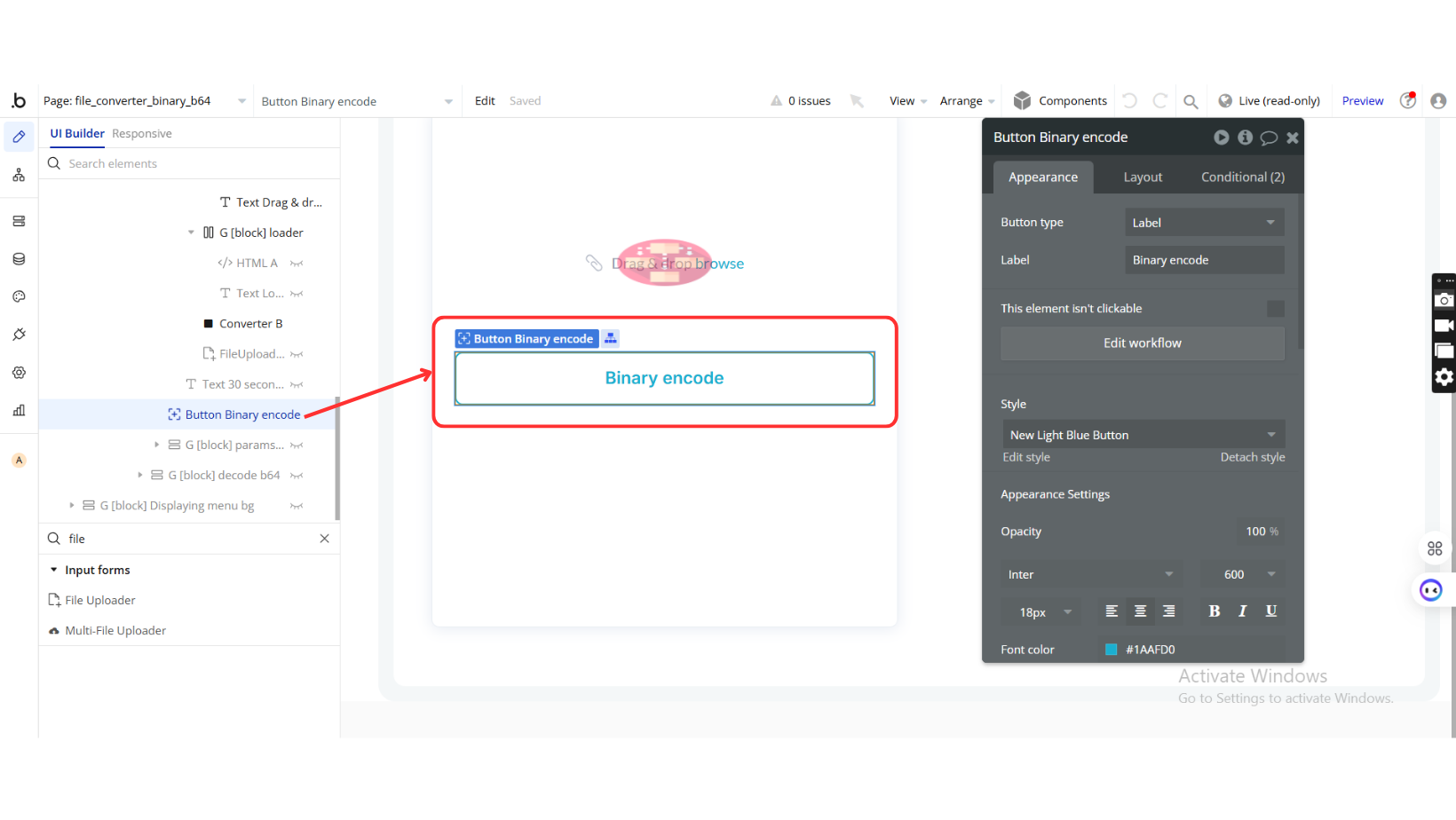Click the Preview link
The width and height of the screenshot is (1456, 820).
1363,101
